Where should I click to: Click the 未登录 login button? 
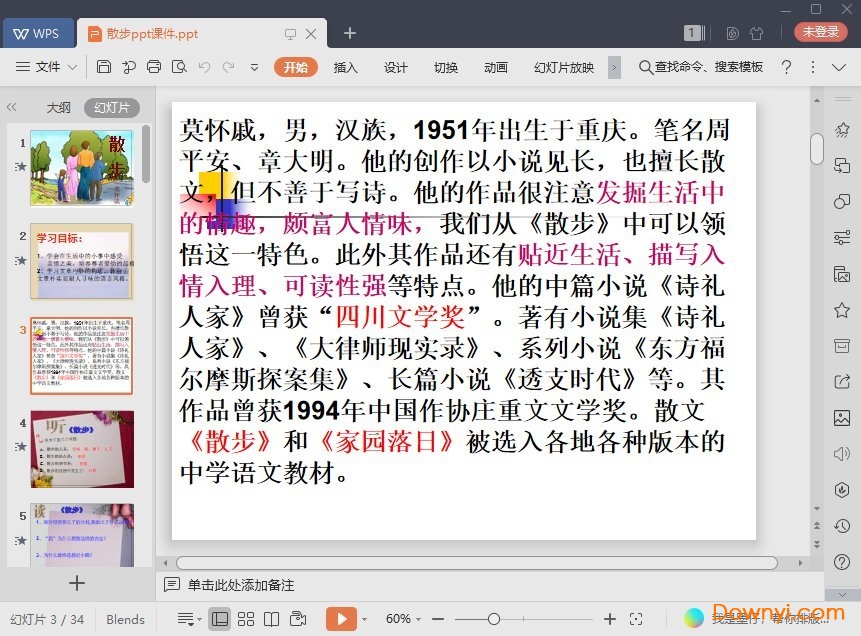pos(820,32)
